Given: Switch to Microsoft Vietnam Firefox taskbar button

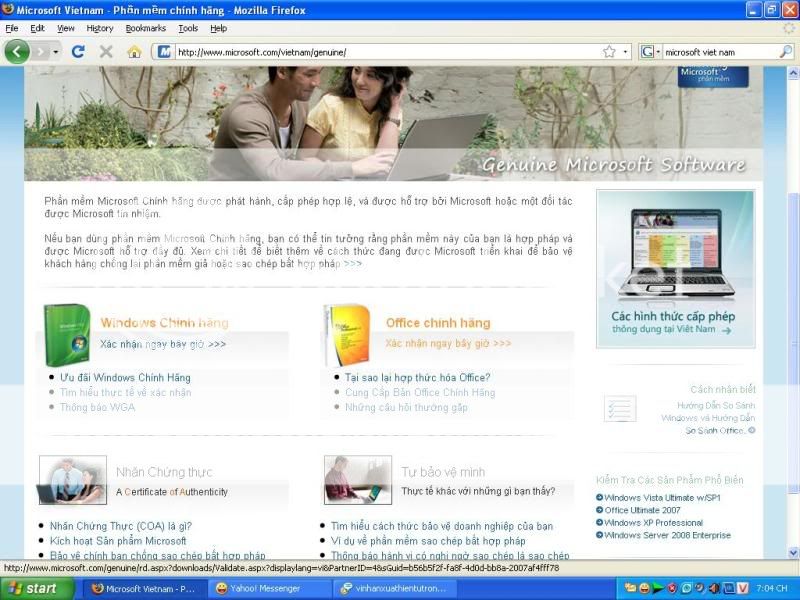Looking at the screenshot, I should [x=144, y=589].
